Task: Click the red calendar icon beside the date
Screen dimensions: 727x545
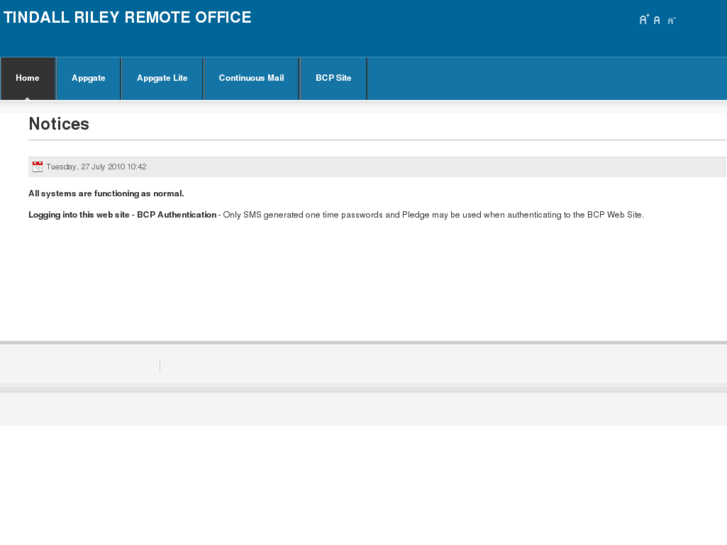Action: tap(38, 167)
